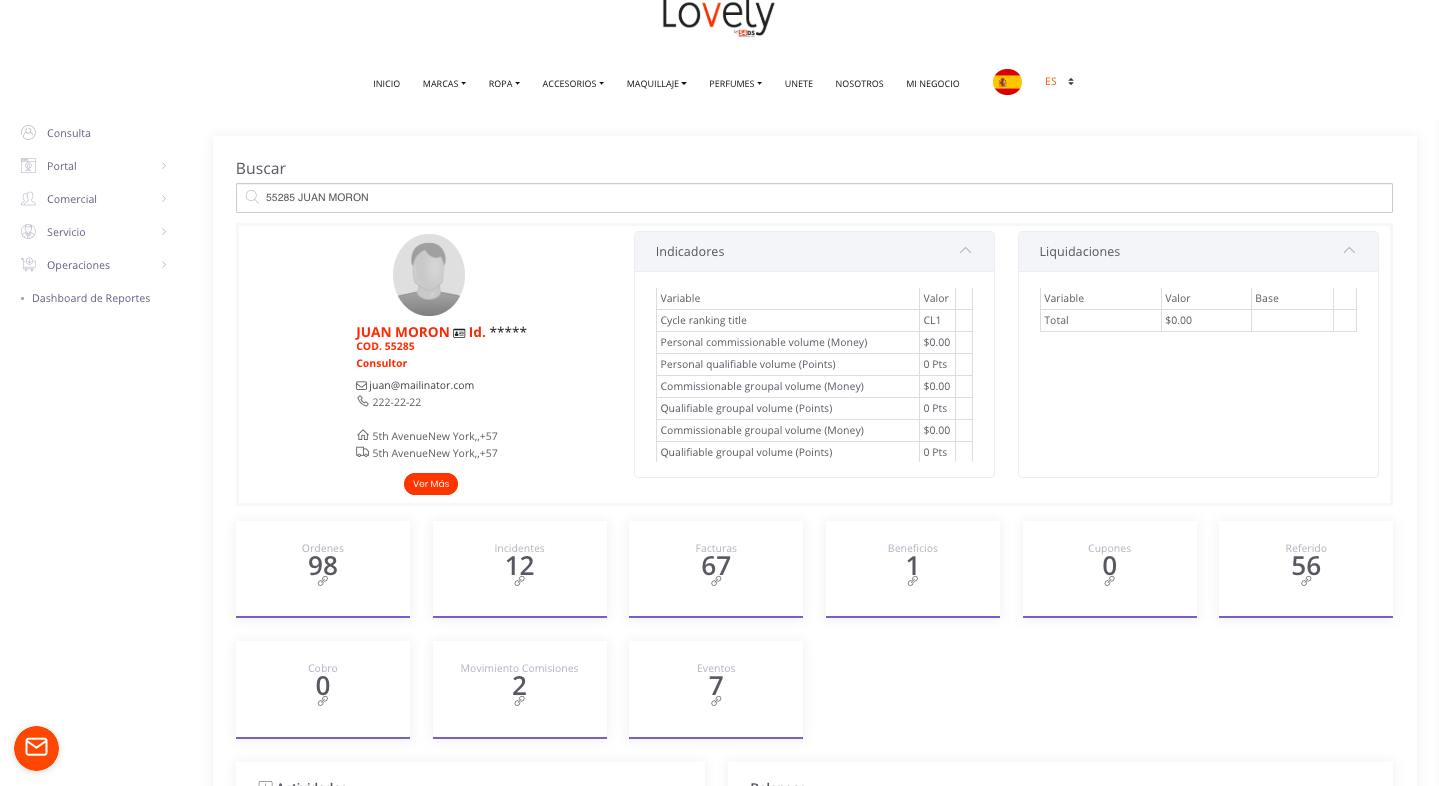Click the COD. 55285 text
Screen dimensions: 1439x786
(385, 346)
